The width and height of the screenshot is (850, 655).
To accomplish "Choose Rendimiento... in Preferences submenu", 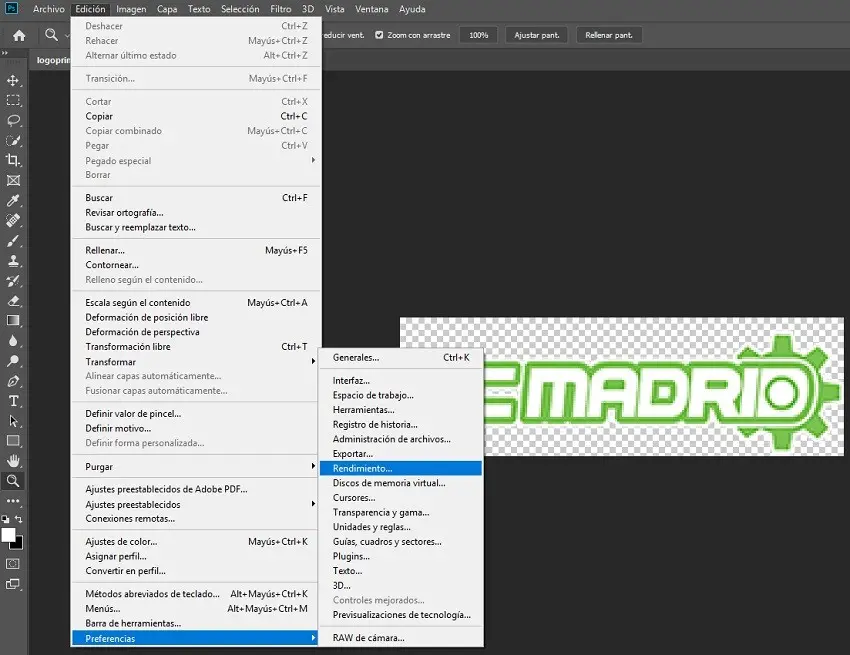I will [401, 468].
